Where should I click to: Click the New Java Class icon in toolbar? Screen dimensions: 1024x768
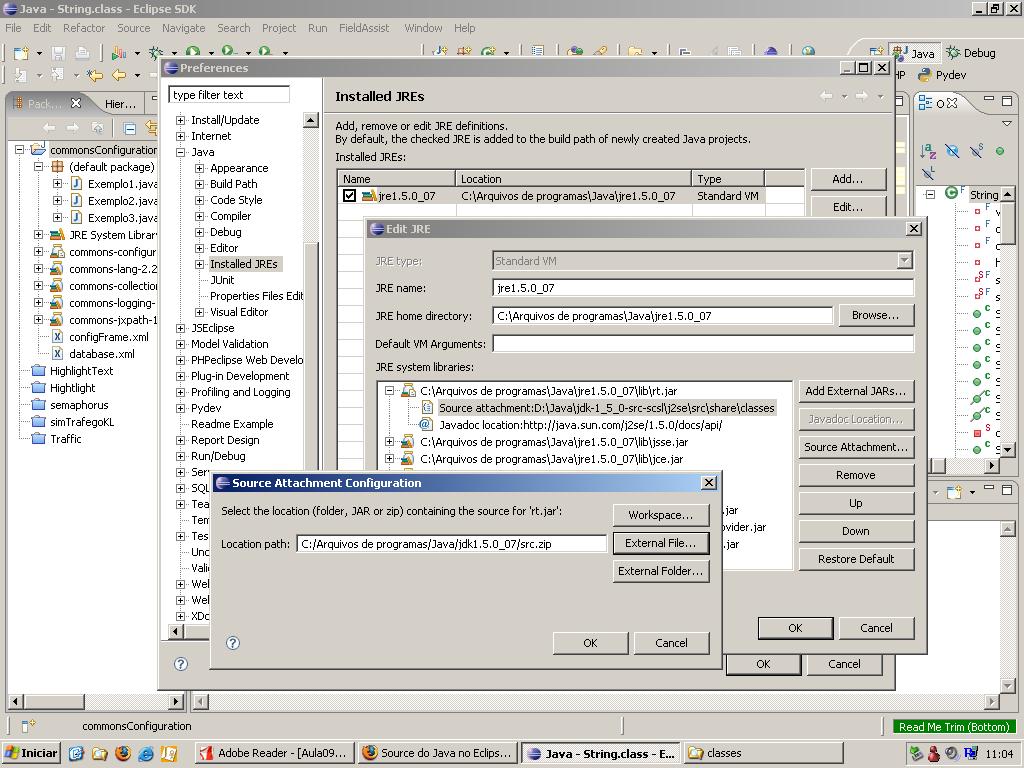tap(486, 52)
